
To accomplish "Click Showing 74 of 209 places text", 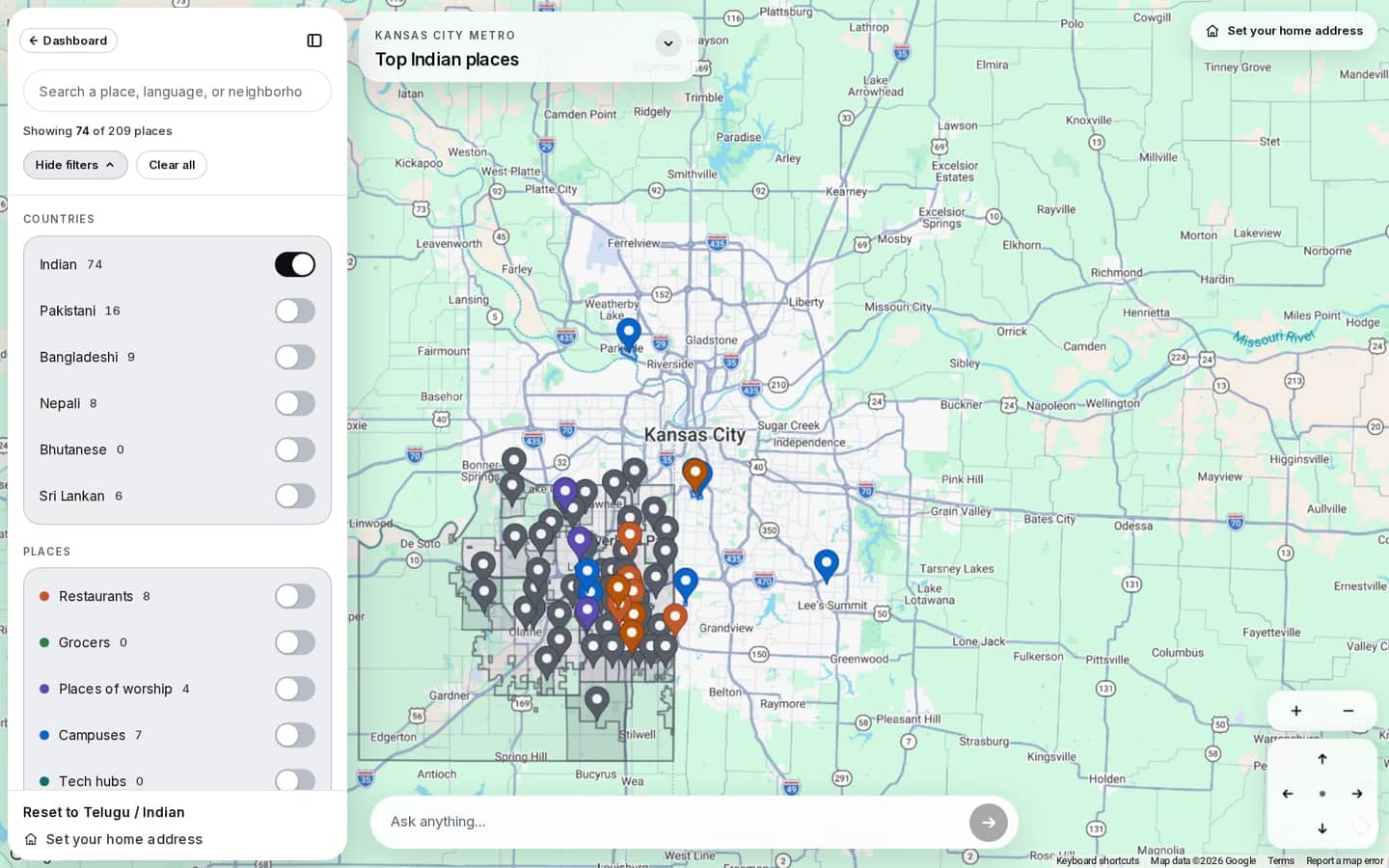I will tap(97, 131).
